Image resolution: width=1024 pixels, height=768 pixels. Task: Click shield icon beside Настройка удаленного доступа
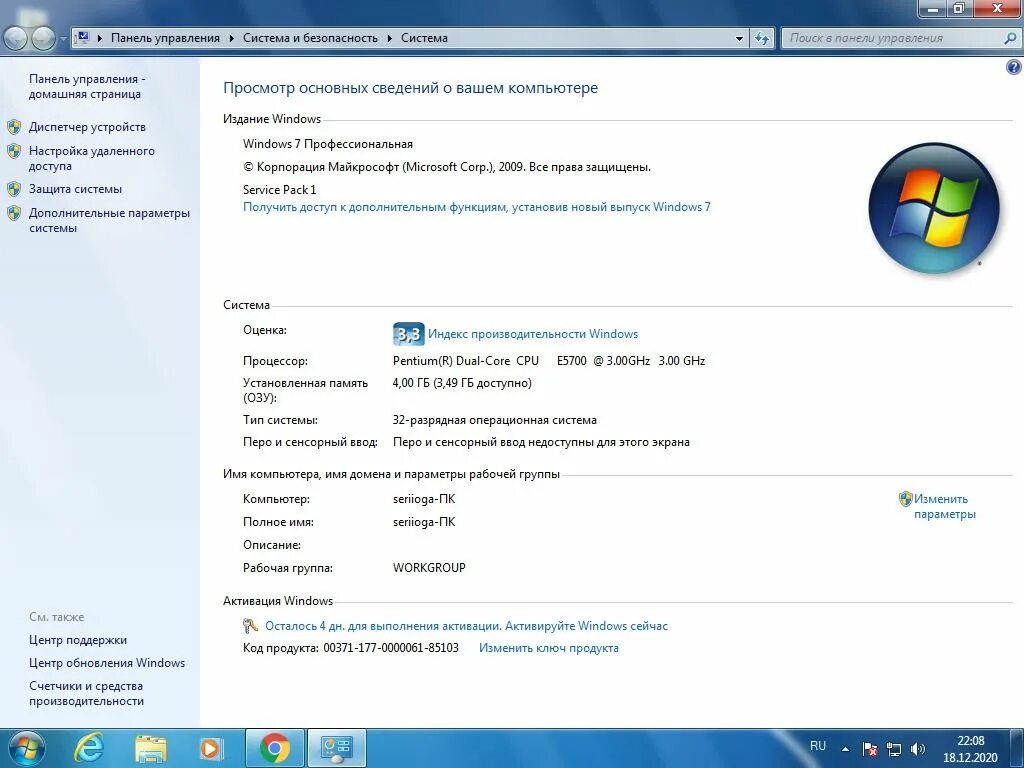[x=14, y=151]
